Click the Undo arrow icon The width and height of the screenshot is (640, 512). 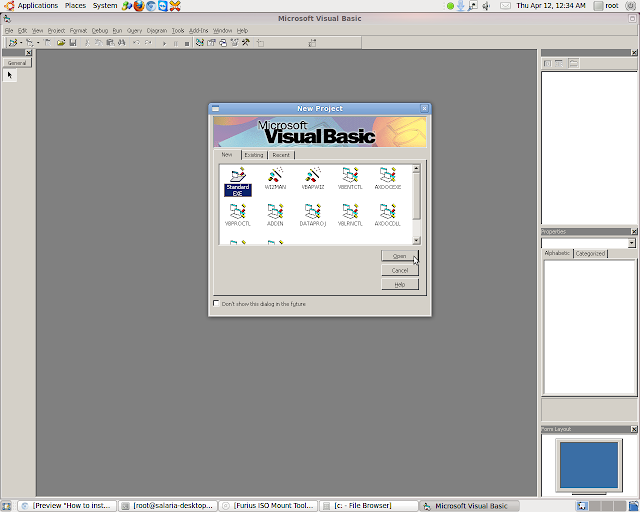(136, 42)
